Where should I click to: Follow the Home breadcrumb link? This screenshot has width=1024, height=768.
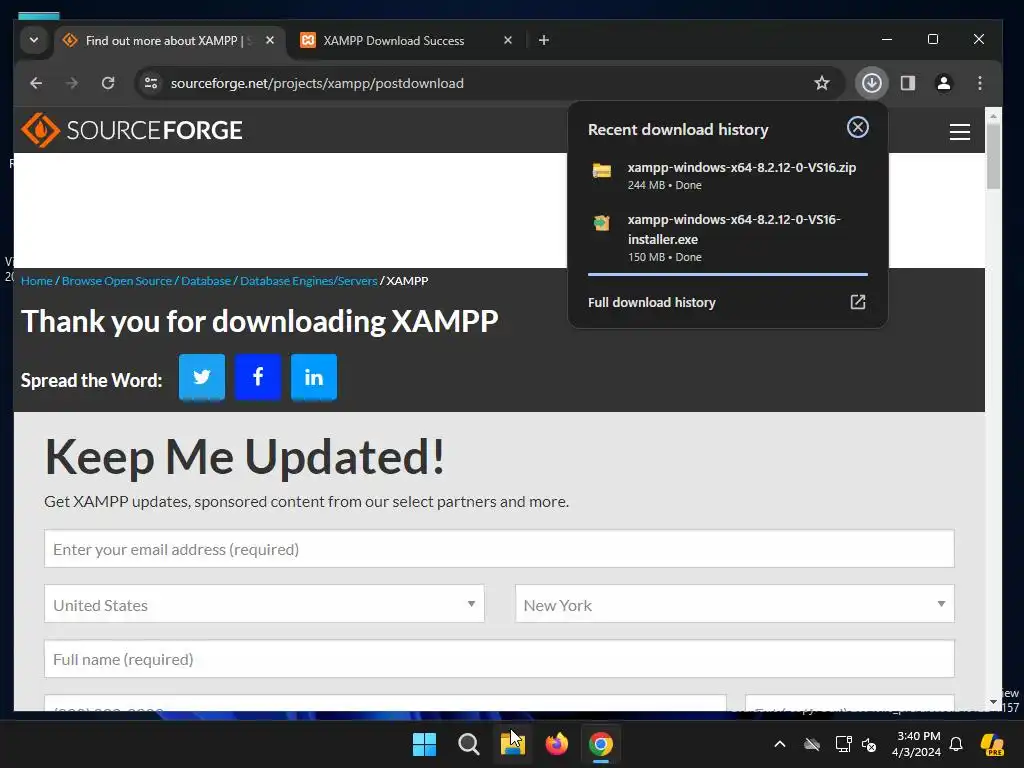click(x=37, y=281)
